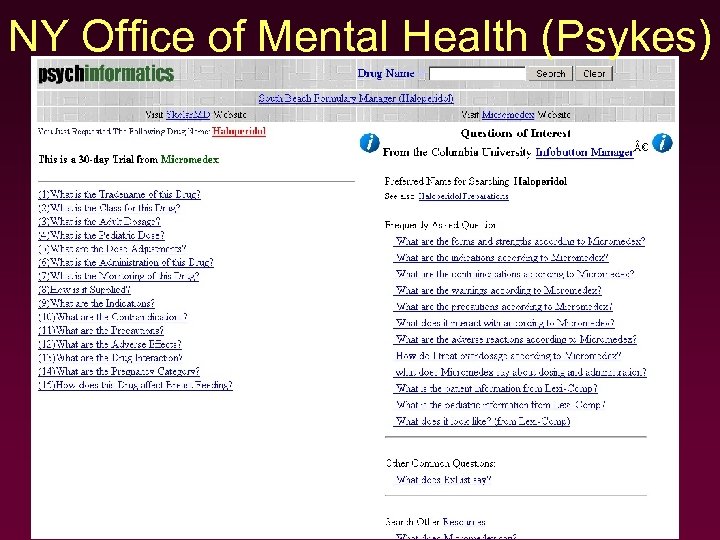
Task: Open forms and strengths according to Micromedex
Action: pos(520,241)
